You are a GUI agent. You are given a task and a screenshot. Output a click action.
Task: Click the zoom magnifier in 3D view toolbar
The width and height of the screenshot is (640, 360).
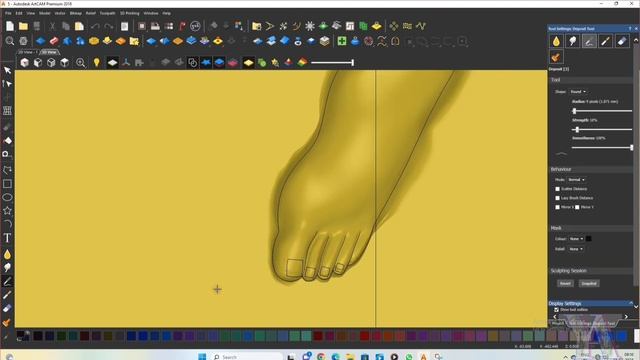click(80, 62)
